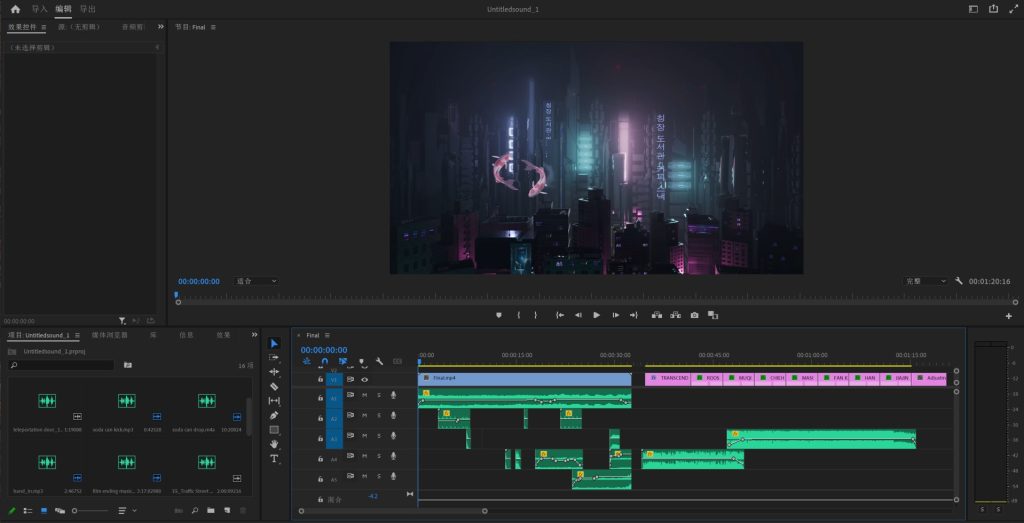Click the Lift button in the Program monitor
The width and height of the screenshot is (1024, 523).
[x=657, y=315]
